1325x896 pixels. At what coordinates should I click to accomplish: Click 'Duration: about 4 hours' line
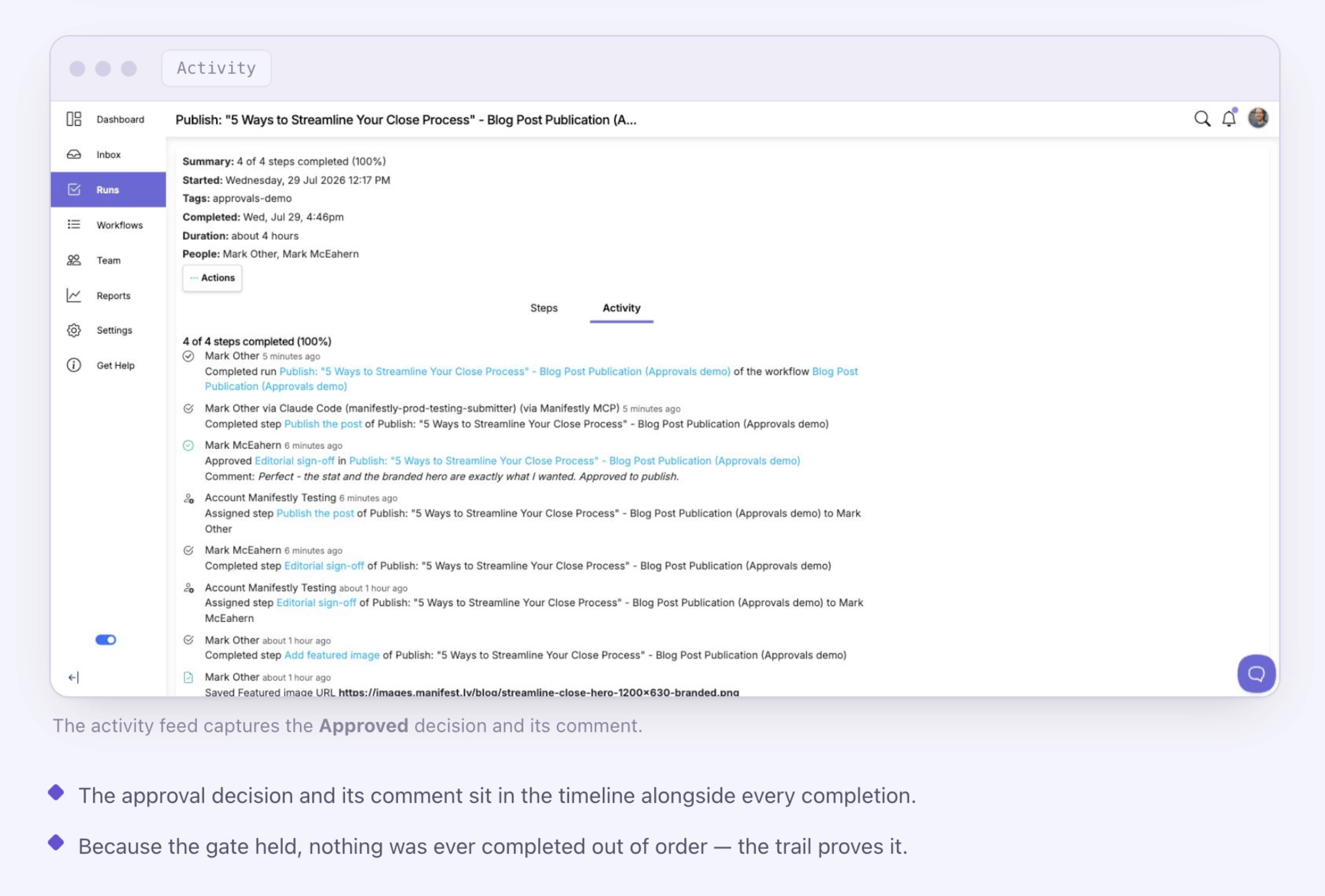(240, 236)
